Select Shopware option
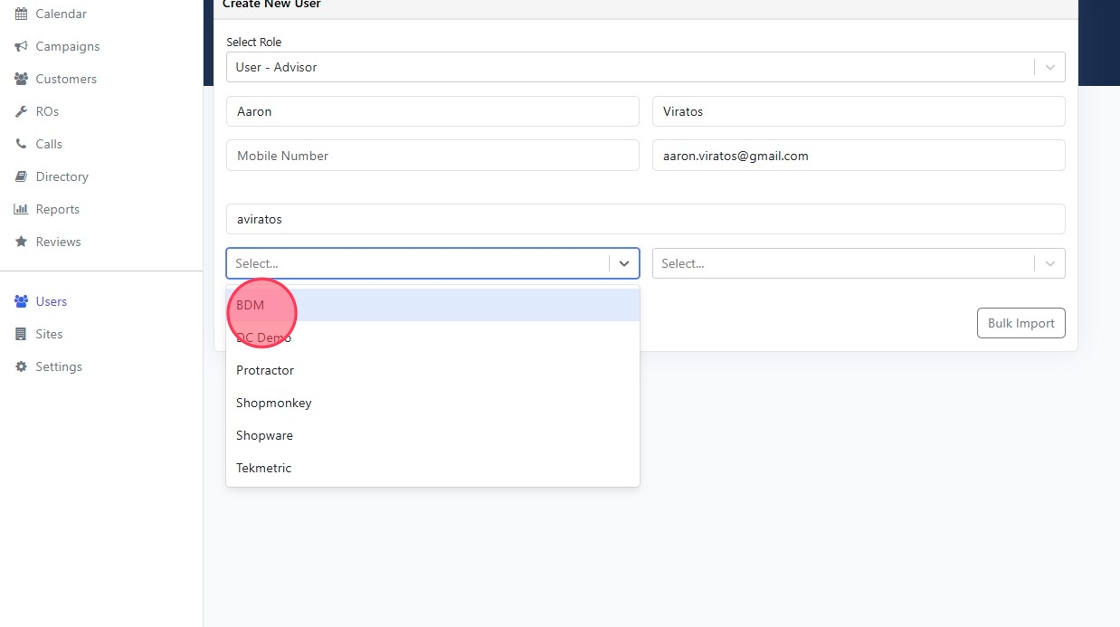Image resolution: width=1120 pixels, height=627 pixels. [432, 436]
